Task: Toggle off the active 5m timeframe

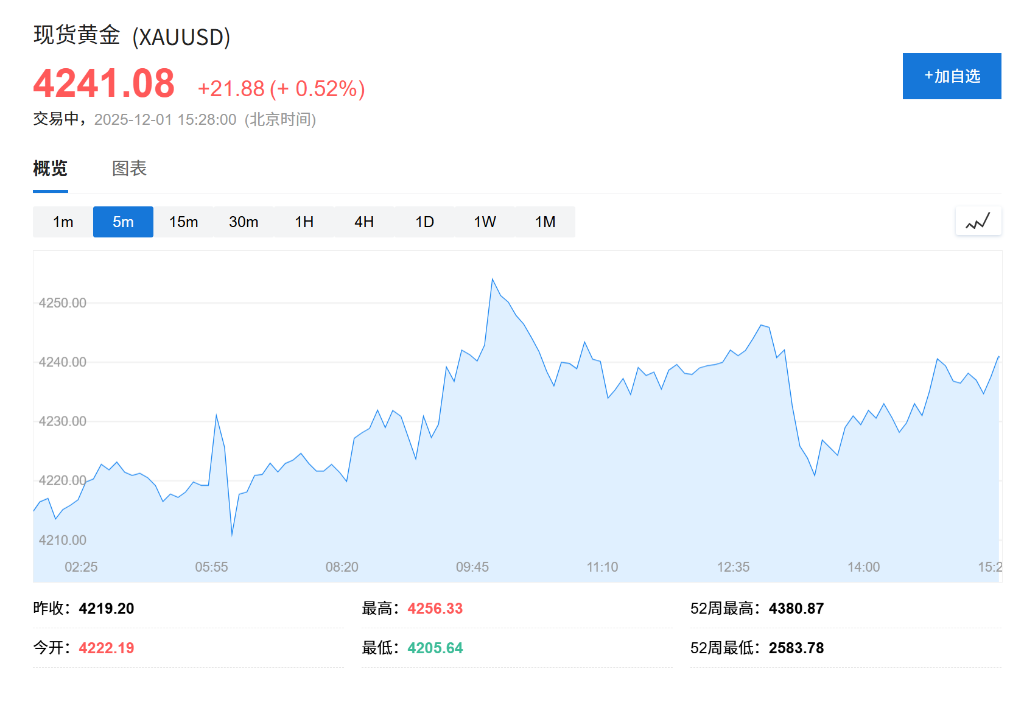Action: click(122, 221)
